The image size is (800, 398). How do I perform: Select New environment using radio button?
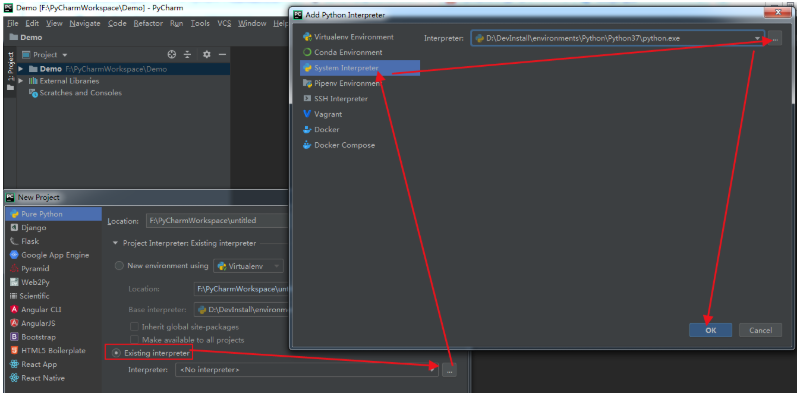point(119,266)
